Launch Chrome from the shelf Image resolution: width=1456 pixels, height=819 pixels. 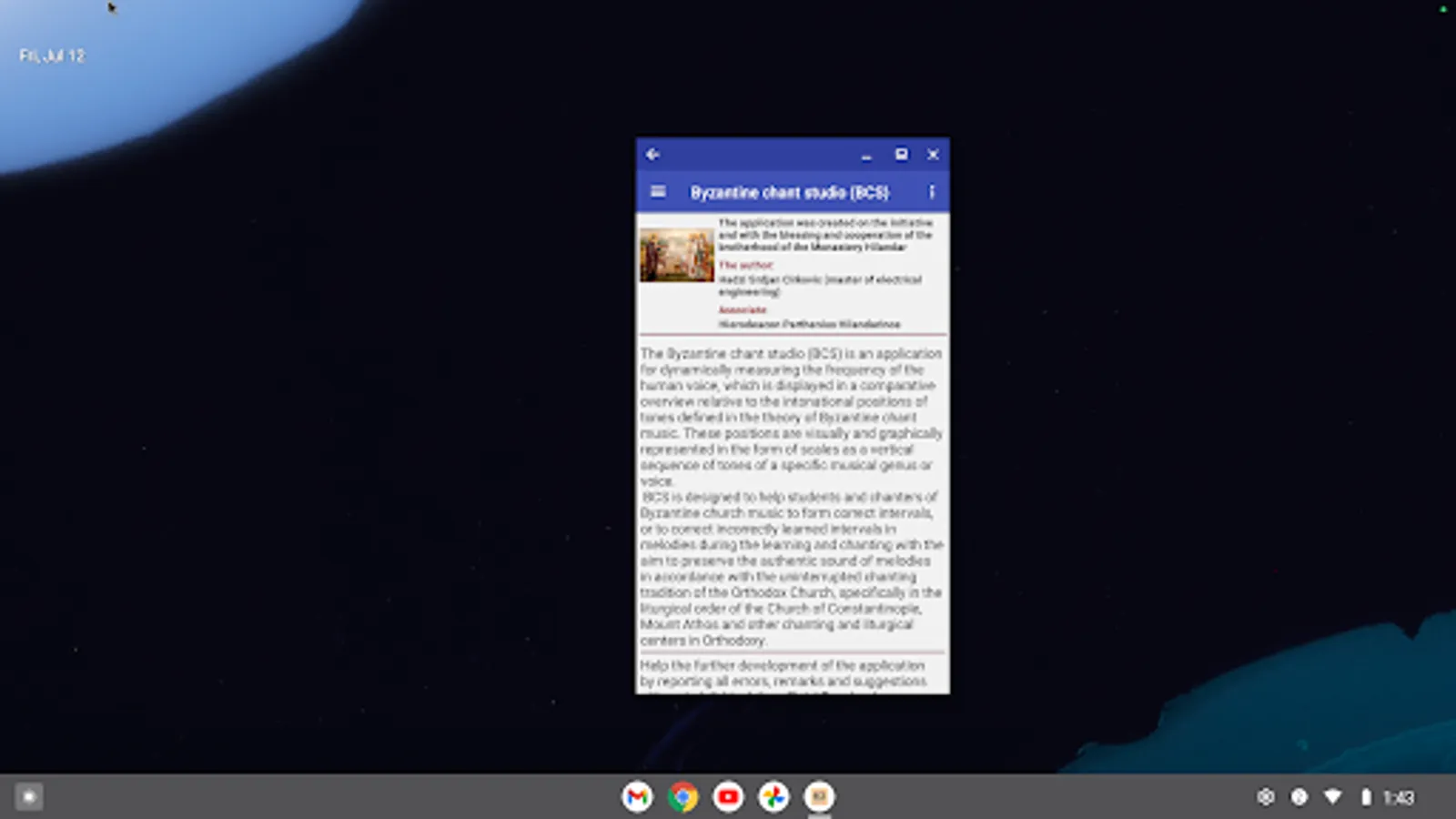[682, 796]
